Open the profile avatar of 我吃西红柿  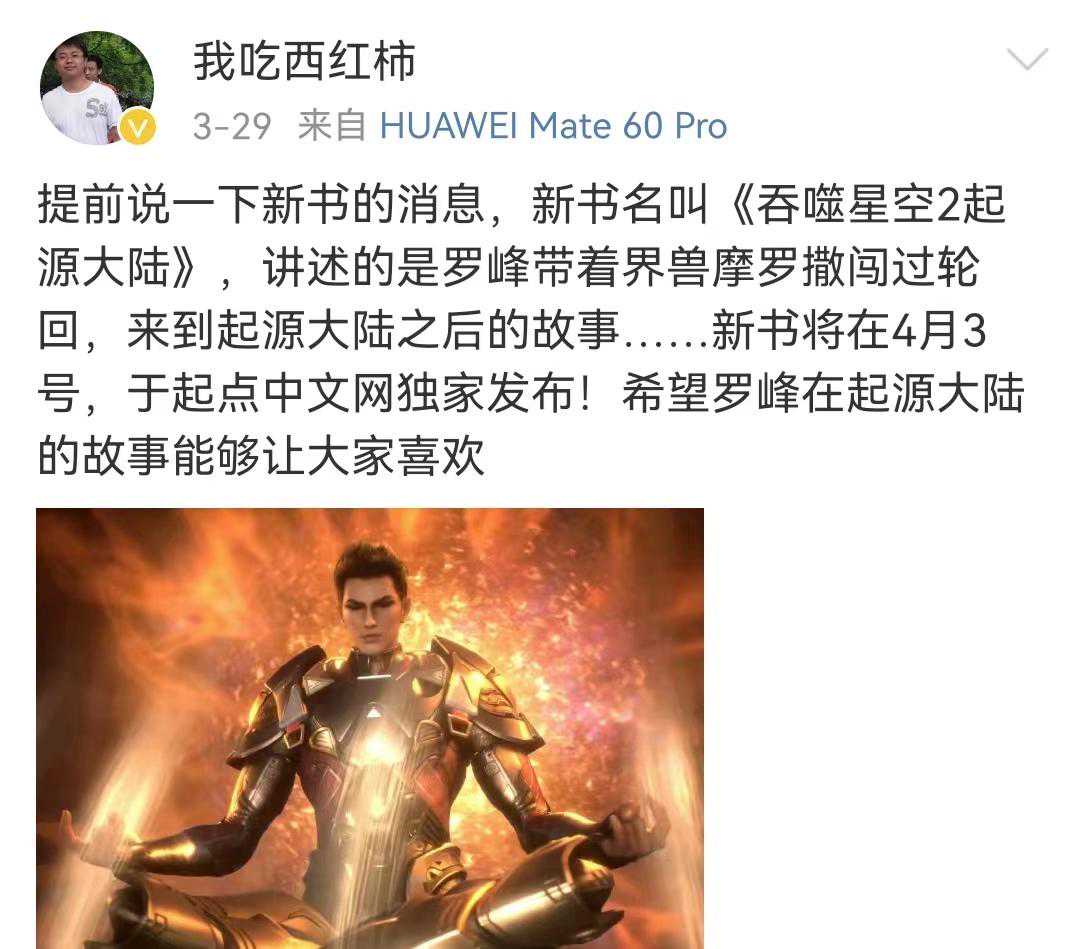coord(97,87)
